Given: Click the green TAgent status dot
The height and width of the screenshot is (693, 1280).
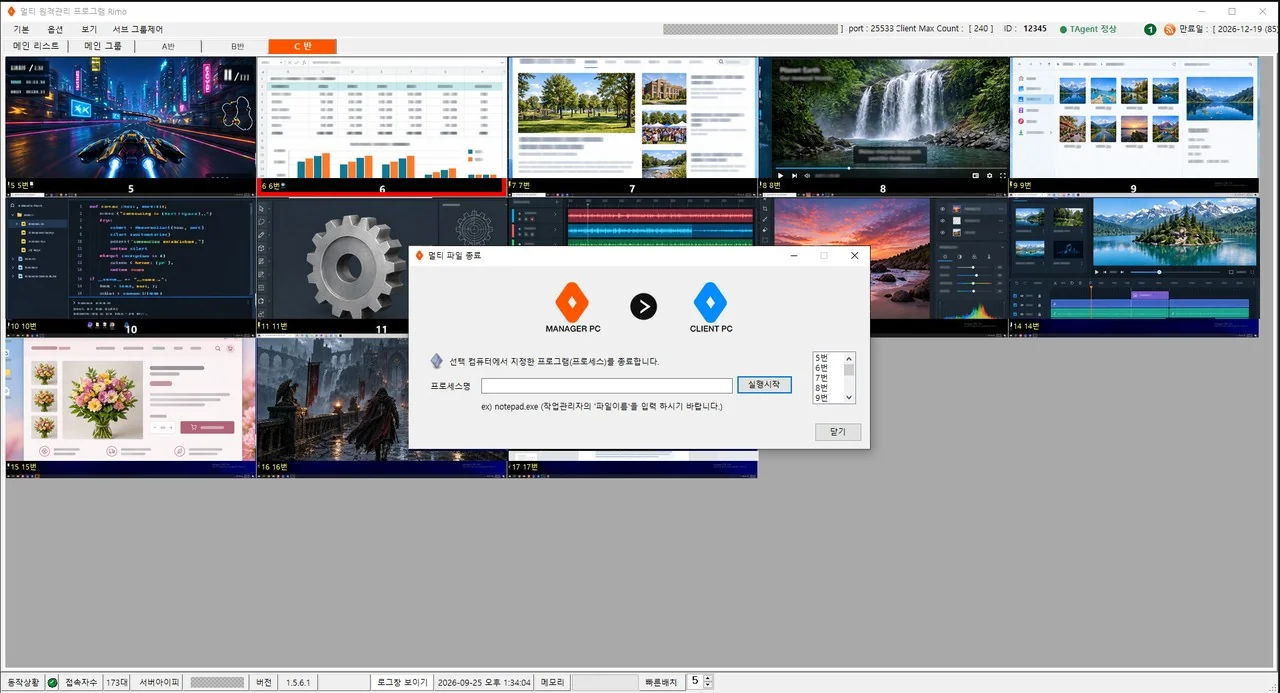Looking at the screenshot, I should pos(1063,29).
